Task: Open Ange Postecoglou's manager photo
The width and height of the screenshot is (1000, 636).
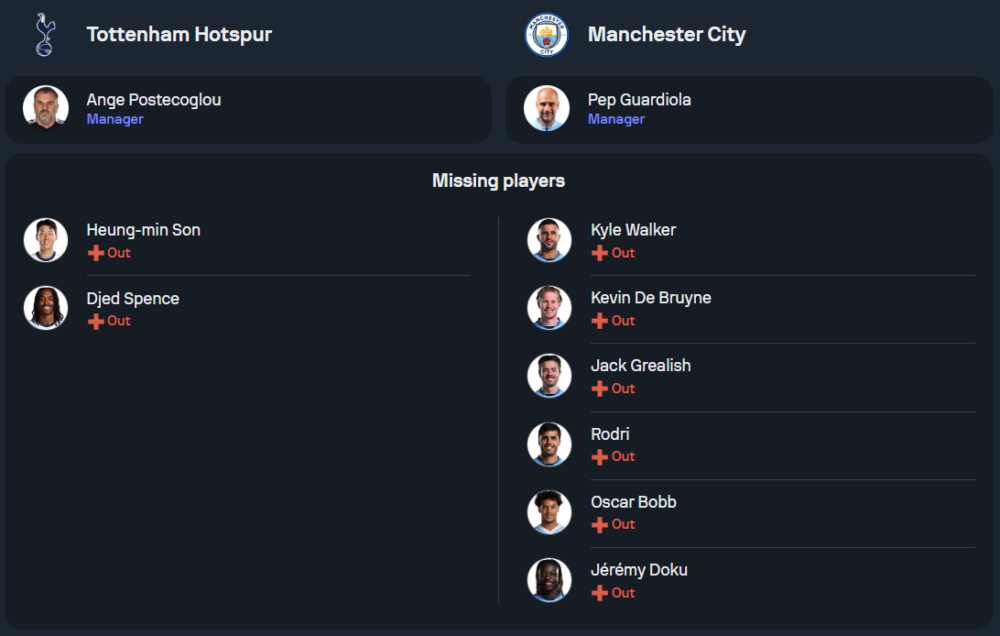Action: point(46,108)
